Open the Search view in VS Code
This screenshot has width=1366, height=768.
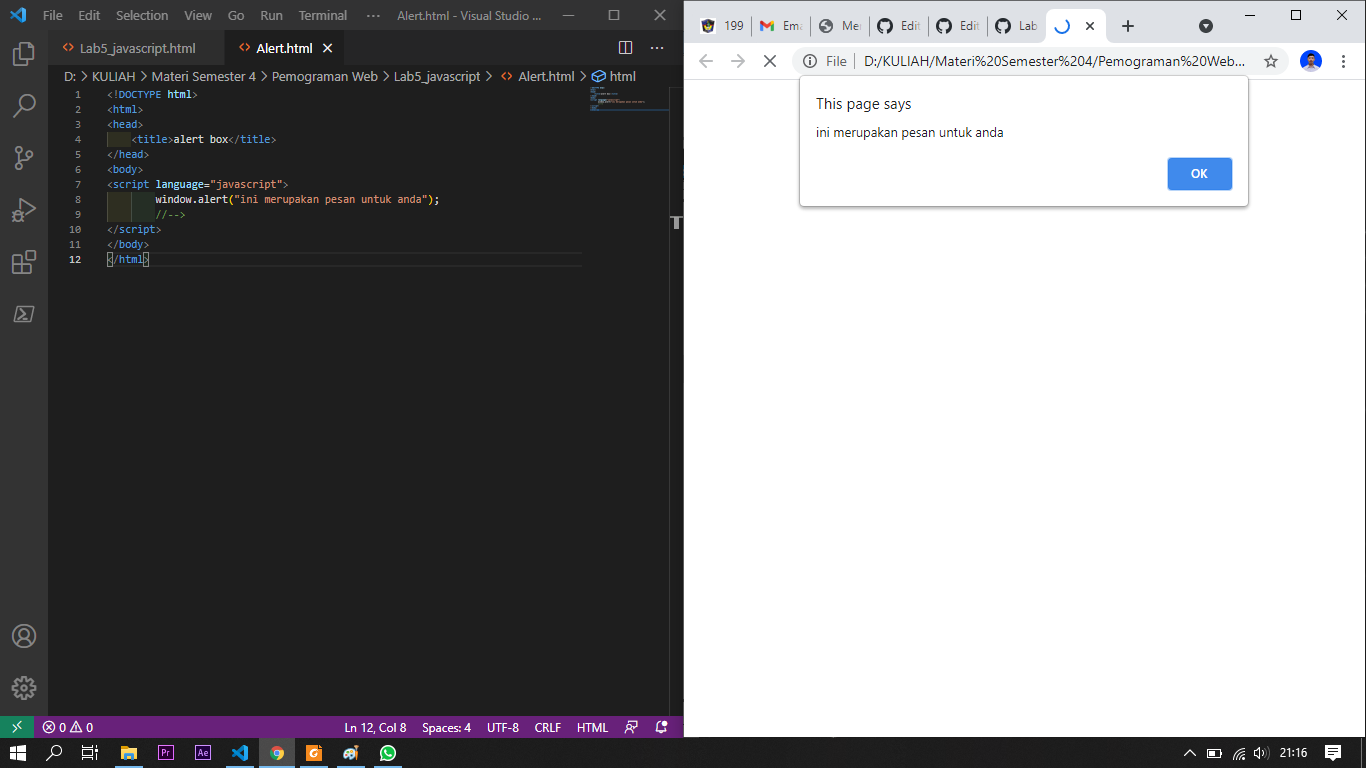pos(24,105)
